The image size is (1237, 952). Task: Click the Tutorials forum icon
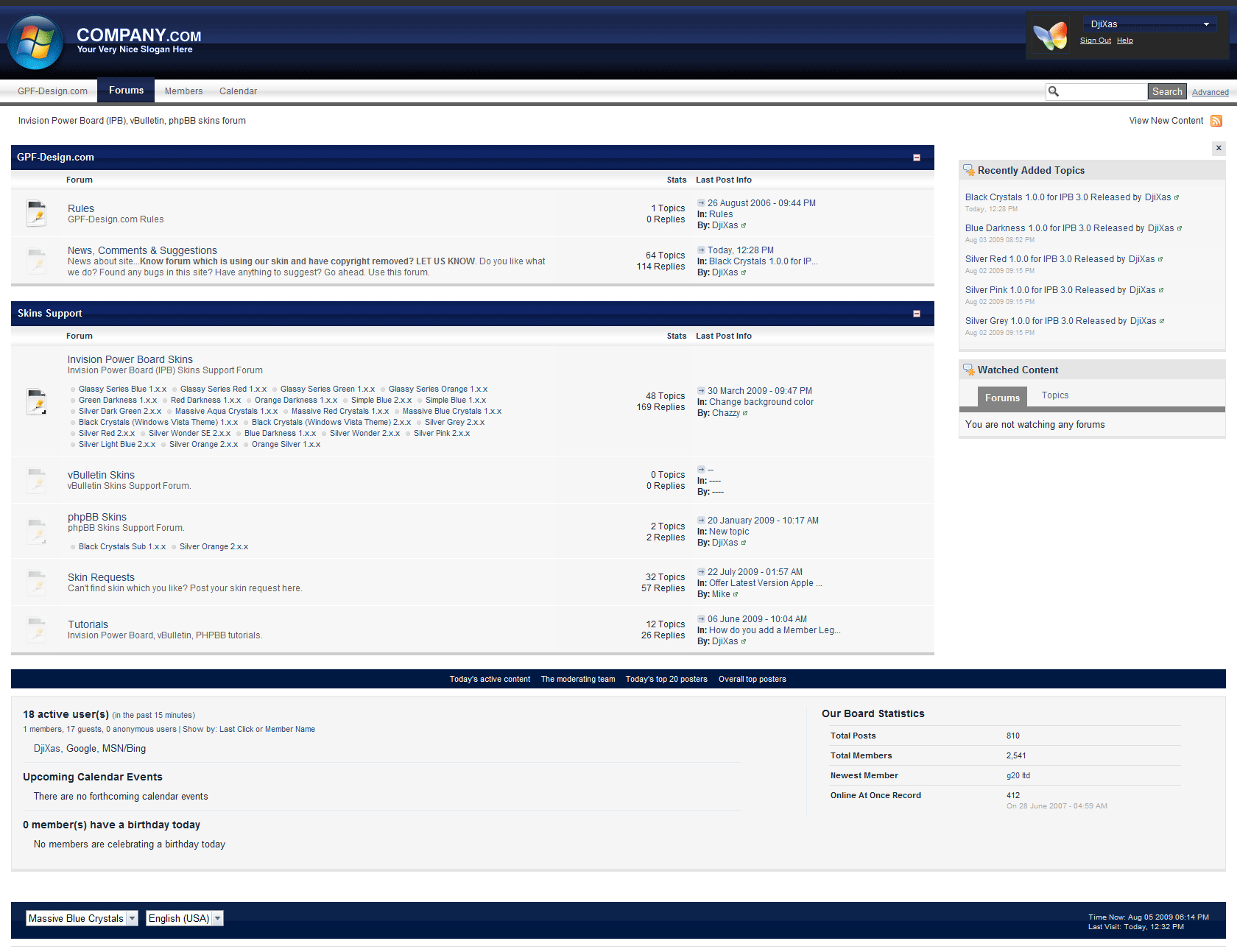point(36,630)
